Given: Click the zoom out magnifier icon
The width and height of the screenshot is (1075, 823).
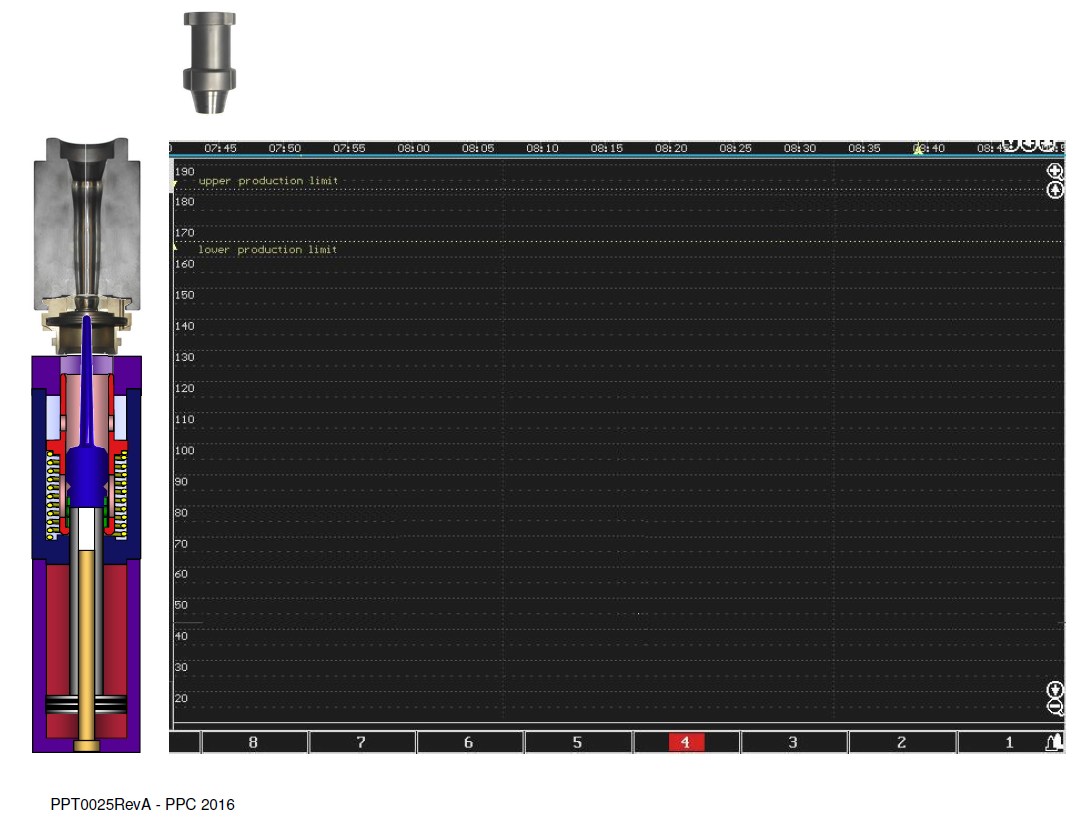Looking at the screenshot, I should (x=1055, y=707).
